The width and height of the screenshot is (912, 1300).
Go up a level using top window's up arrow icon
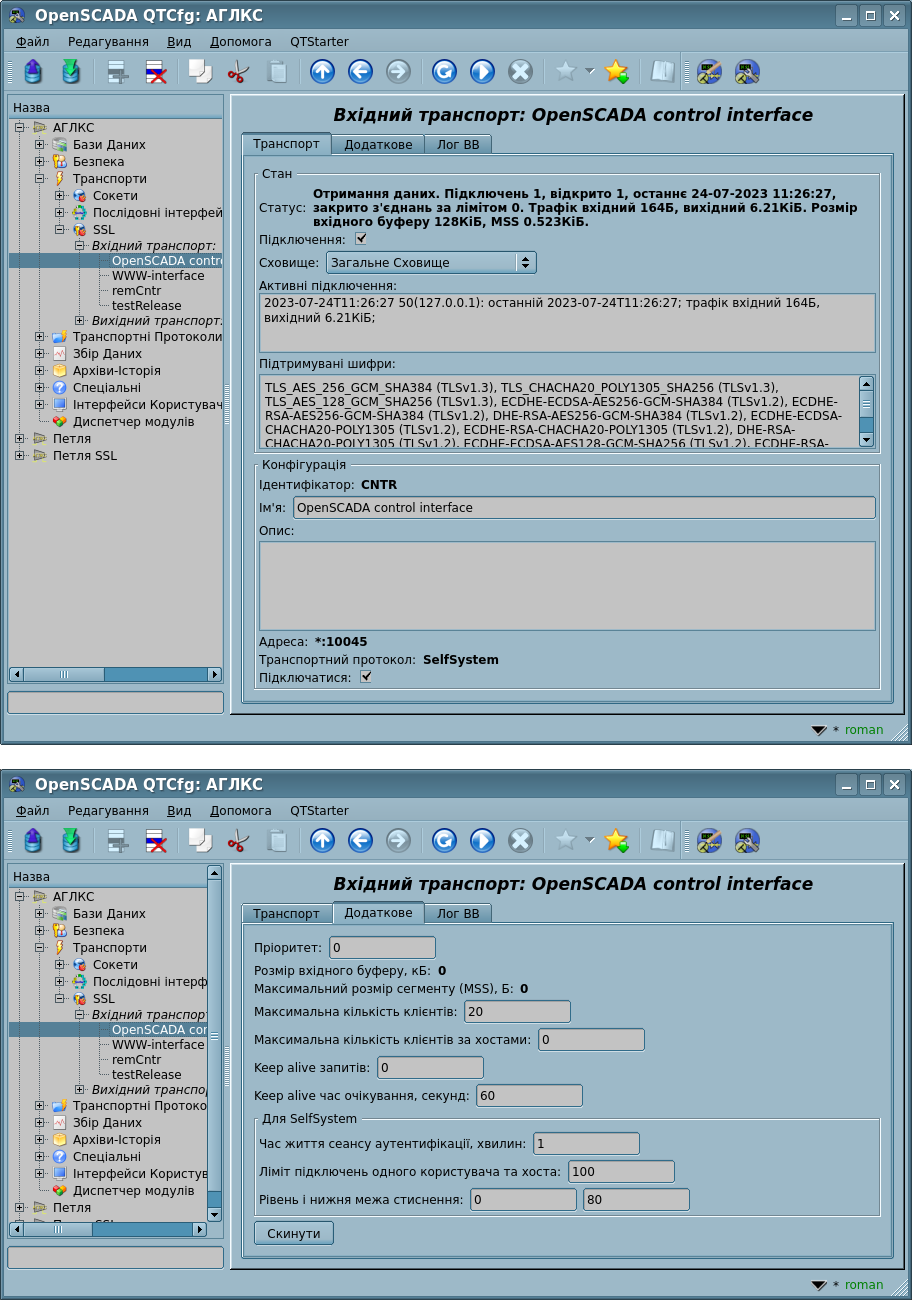pos(322,71)
